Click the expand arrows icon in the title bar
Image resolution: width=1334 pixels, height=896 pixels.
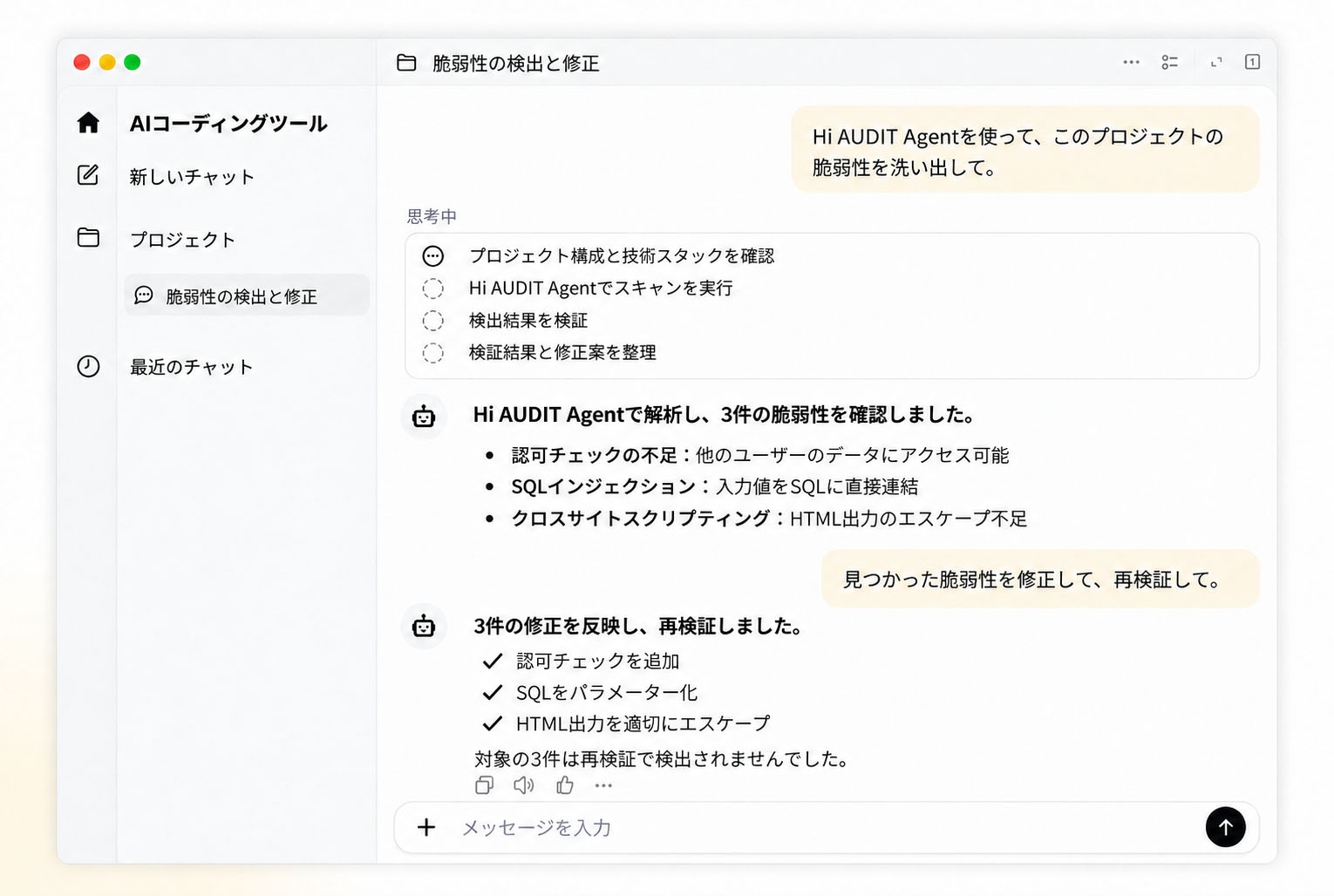pyautogui.click(x=1216, y=62)
